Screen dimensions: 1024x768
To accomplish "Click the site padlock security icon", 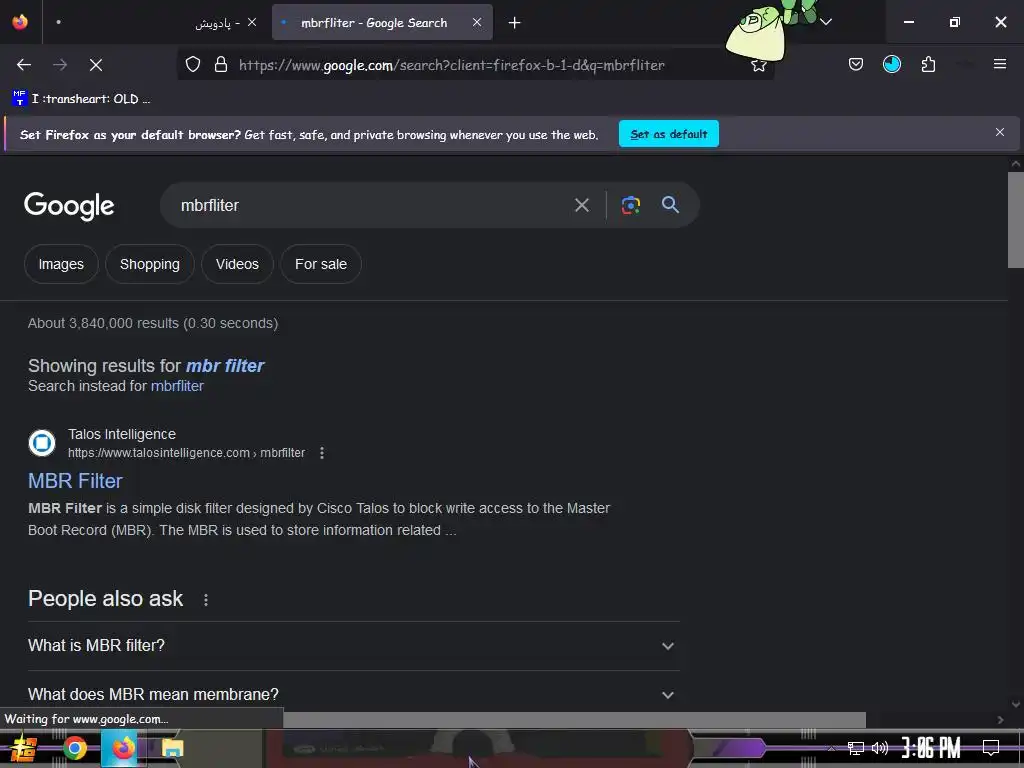I will (x=221, y=65).
